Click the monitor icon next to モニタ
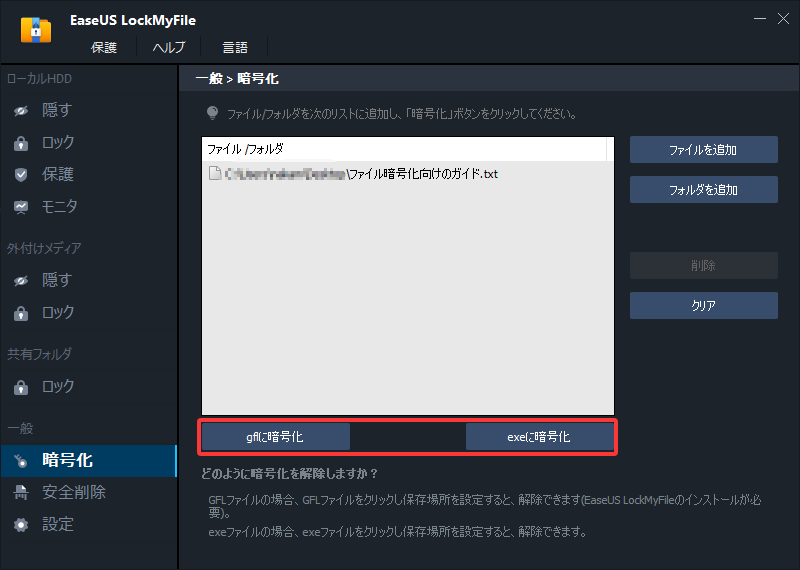This screenshot has height=570, width=800. tap(21, 207)
